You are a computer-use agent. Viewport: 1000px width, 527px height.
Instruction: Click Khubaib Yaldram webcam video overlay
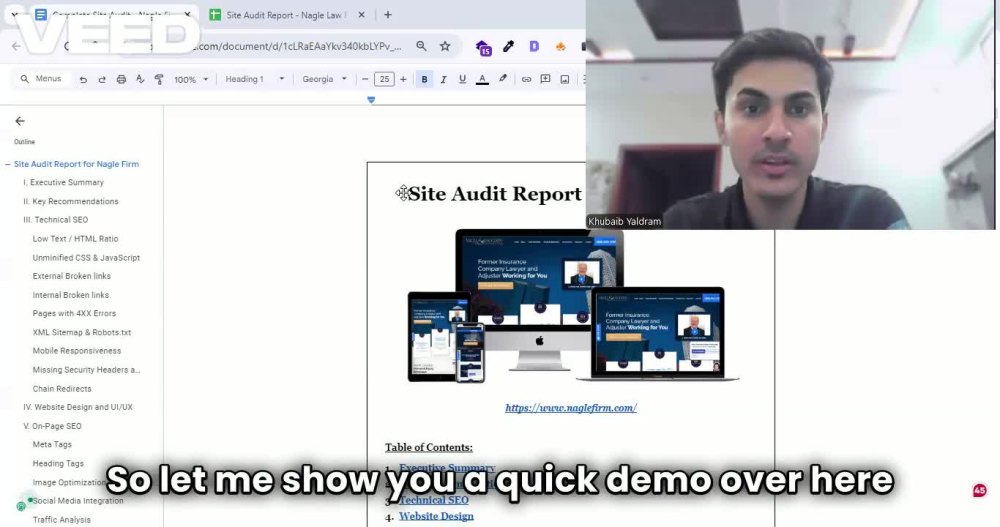(791, 115)
